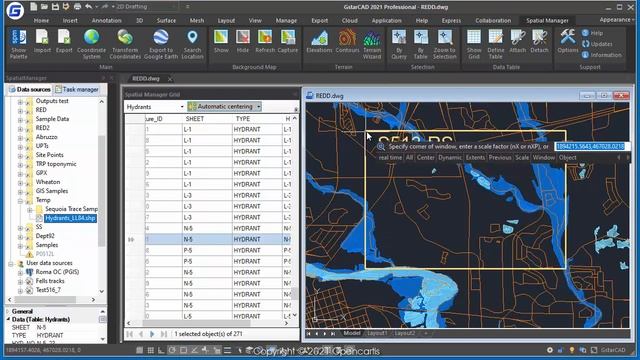Click Export to Google Earth icon

(x=161, y=44)
